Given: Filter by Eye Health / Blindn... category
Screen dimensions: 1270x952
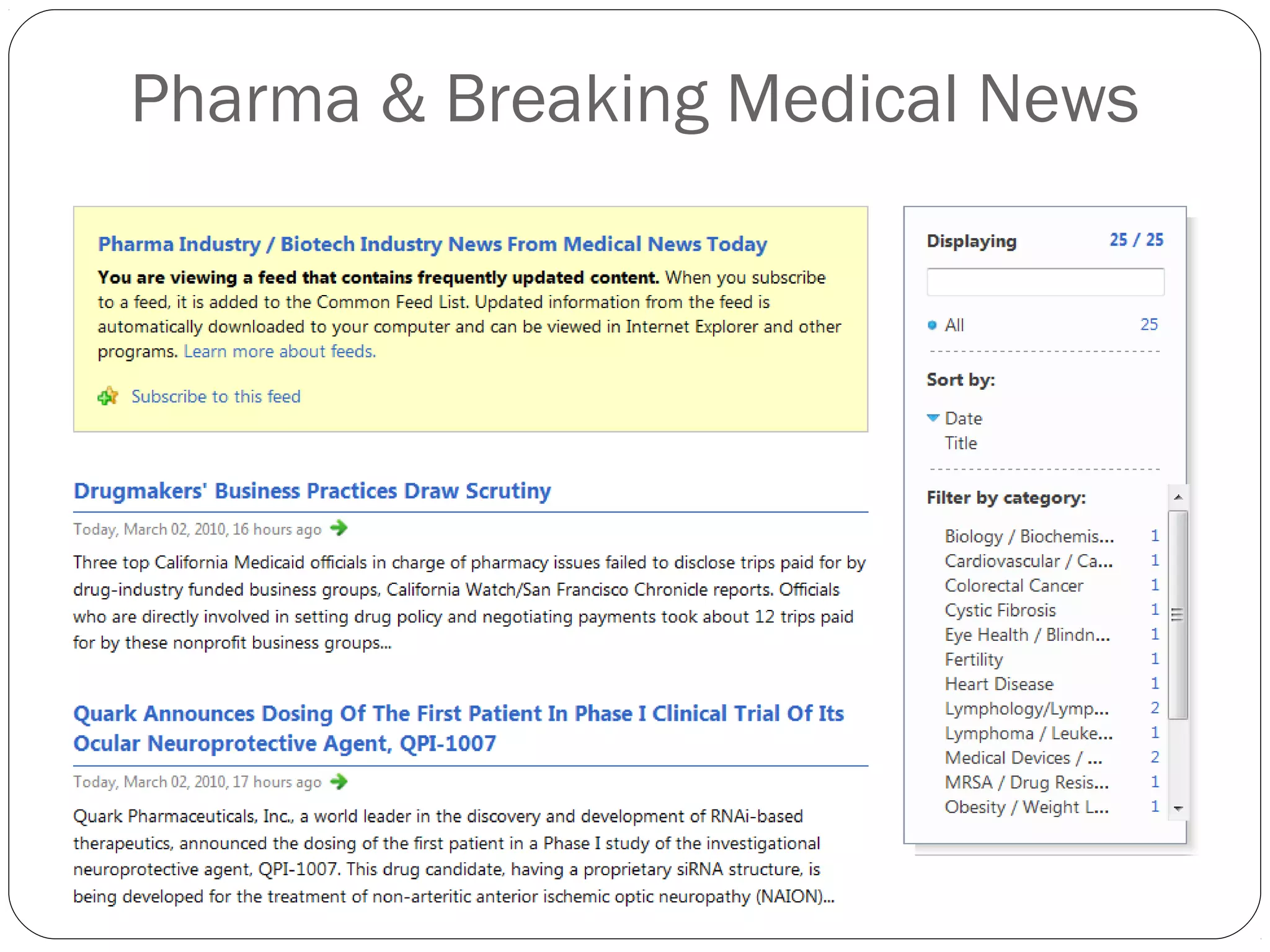Looking at the screenshot, I should coord(1028,635).
